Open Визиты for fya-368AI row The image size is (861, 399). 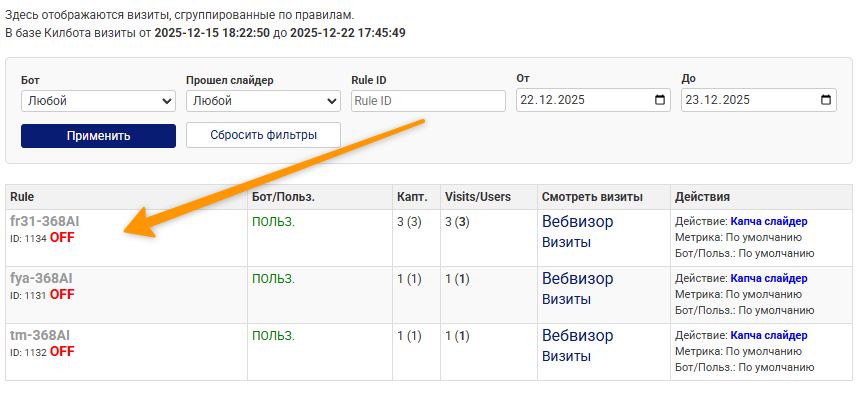(567, 300)
